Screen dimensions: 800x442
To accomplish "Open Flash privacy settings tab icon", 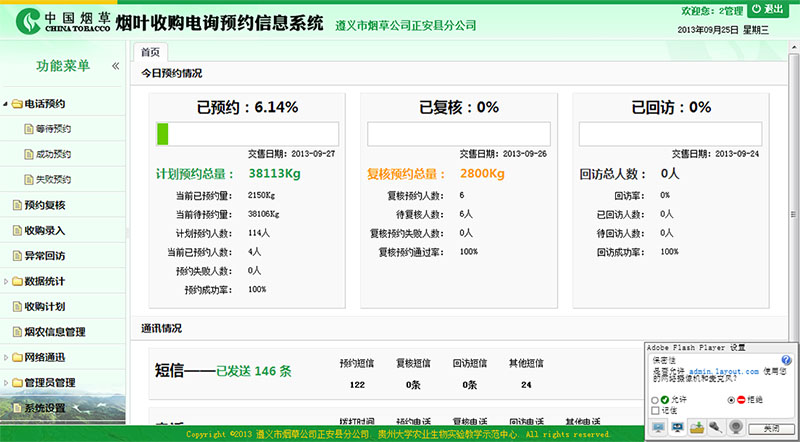I will [679, 427].
